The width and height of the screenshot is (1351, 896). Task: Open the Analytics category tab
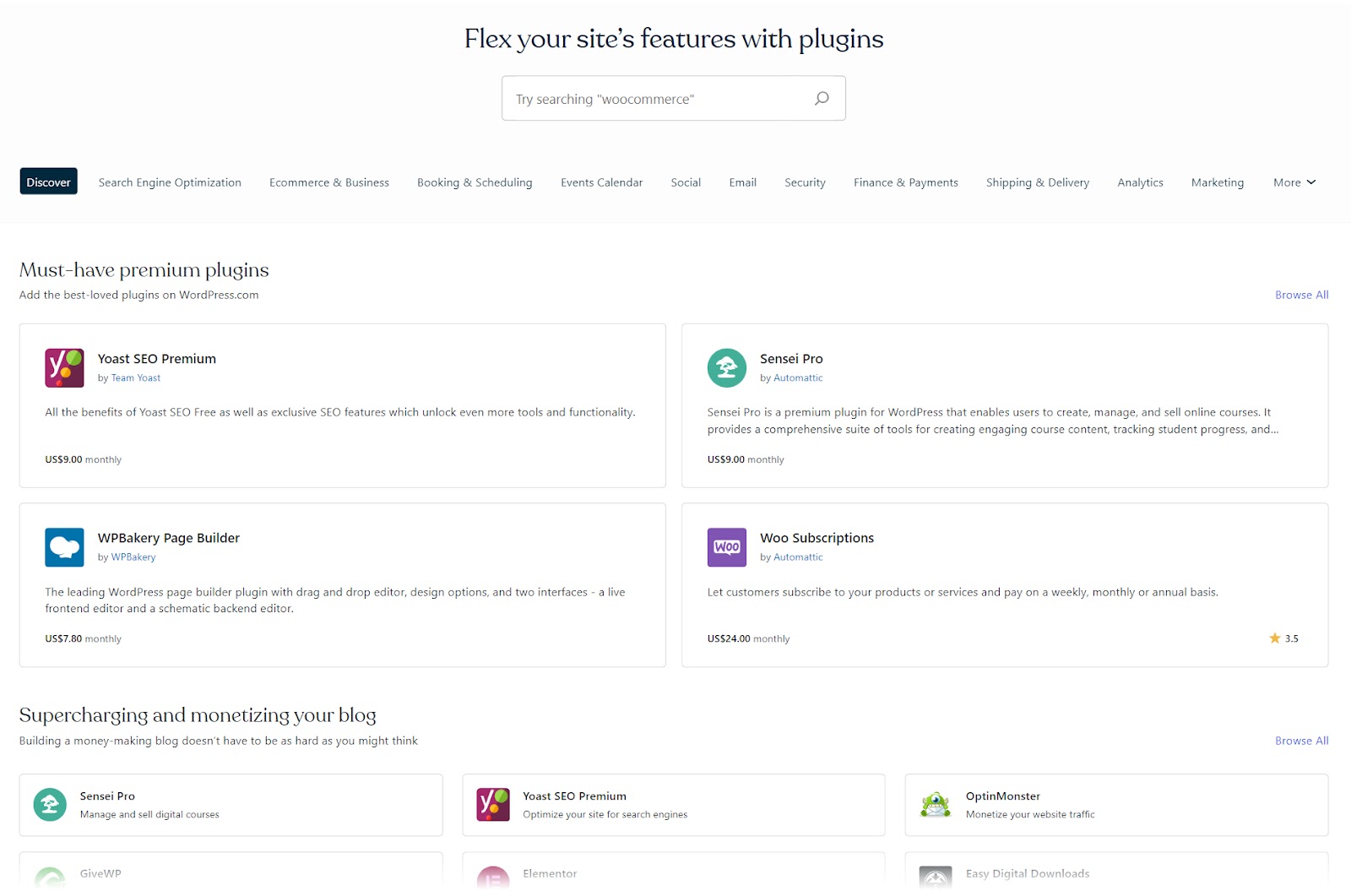coord(1140,182)
